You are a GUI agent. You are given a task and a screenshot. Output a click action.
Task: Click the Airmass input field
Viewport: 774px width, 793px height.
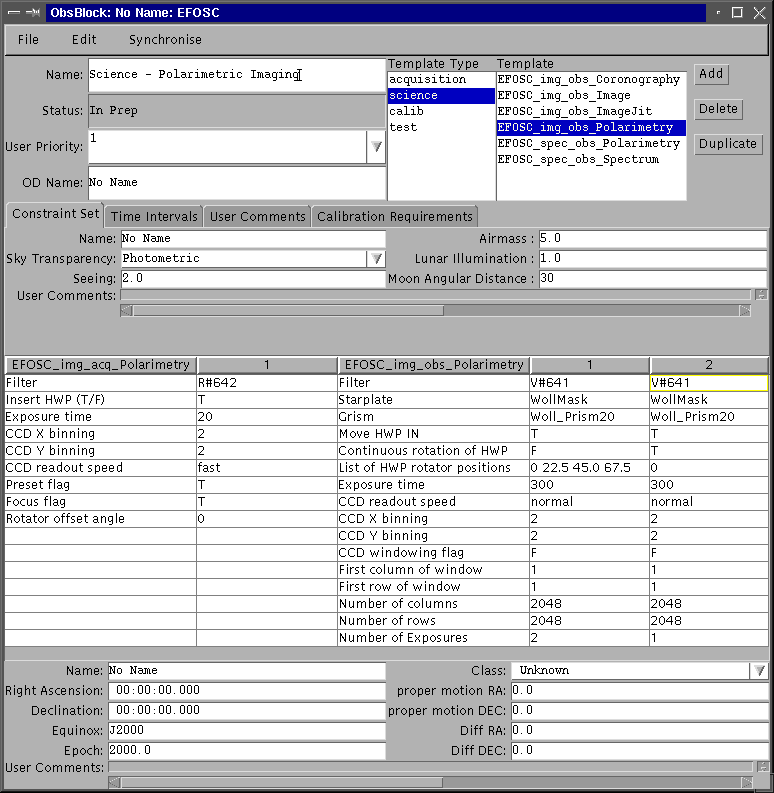(x=653, y=239)
